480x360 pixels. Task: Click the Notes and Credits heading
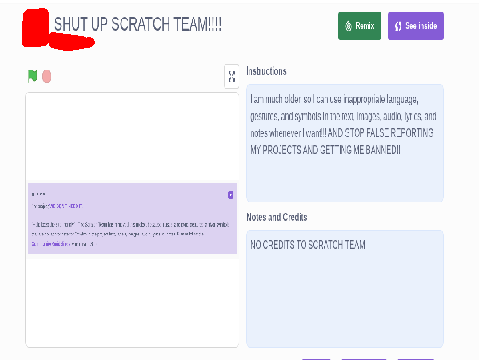click(277, 217)
